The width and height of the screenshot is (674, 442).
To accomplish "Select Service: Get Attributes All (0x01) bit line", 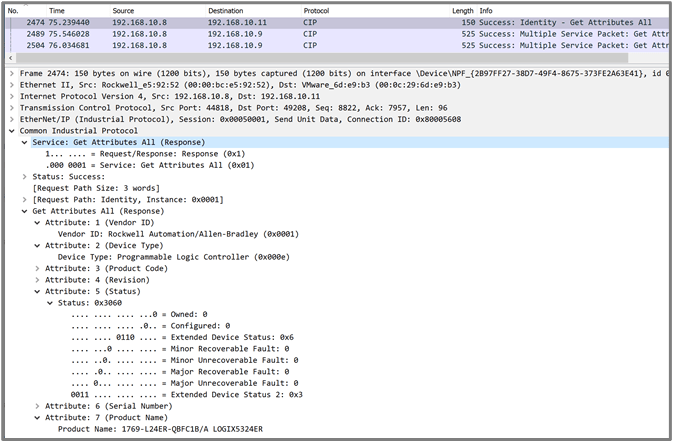I will point(150,165).
